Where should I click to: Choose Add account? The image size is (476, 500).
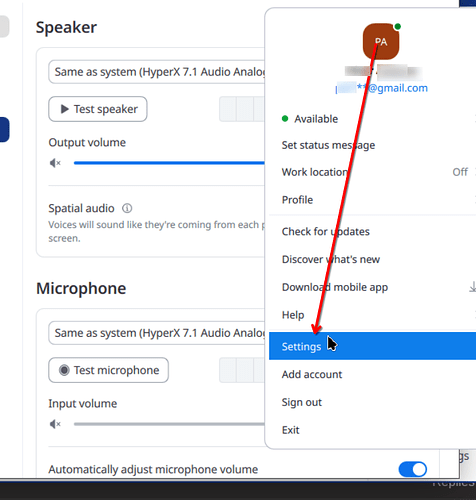point(372,374)
